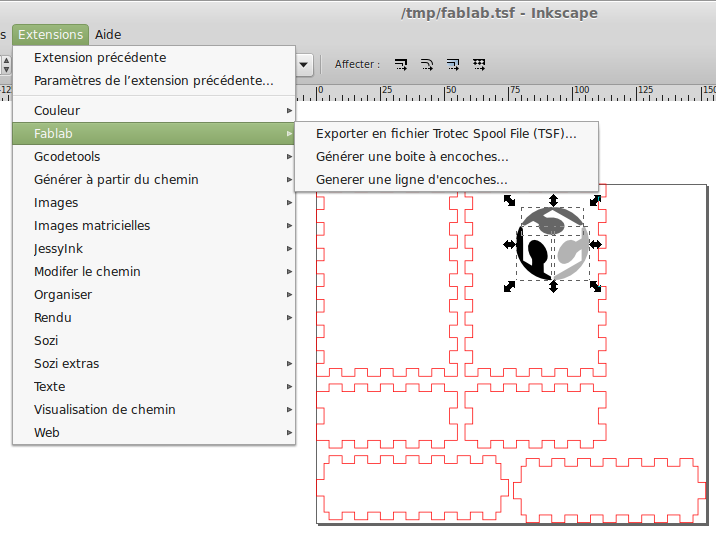Viewport: 716px width, 533px height.
Task: Toggle rounded corners scaling icon in Affecter group
Action: pyautogui.click(x=427, y=65)
